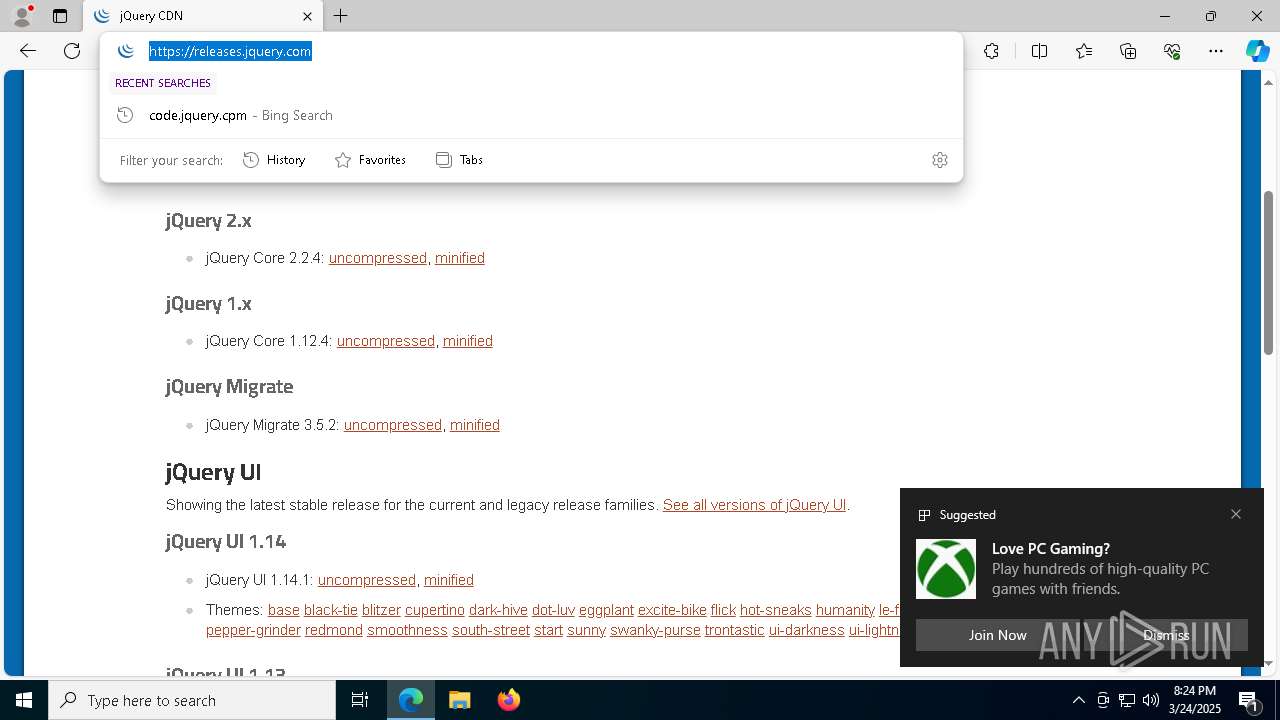This screenshot has width=1280, height=720.
Task: Open a new tab with plus button
Action: (341, 16)
